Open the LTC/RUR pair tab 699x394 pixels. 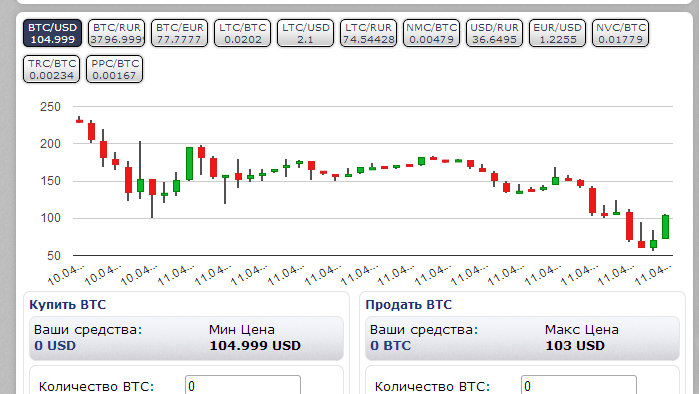pos(368,33)
